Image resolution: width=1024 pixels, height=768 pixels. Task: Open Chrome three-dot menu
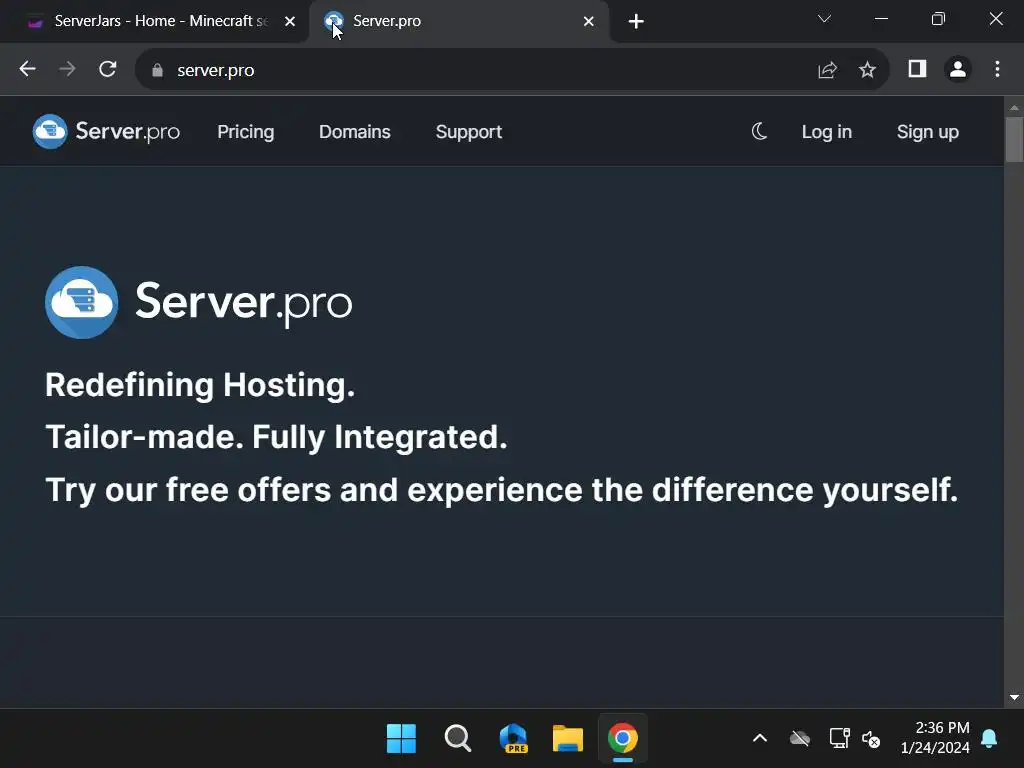point(997,69)
